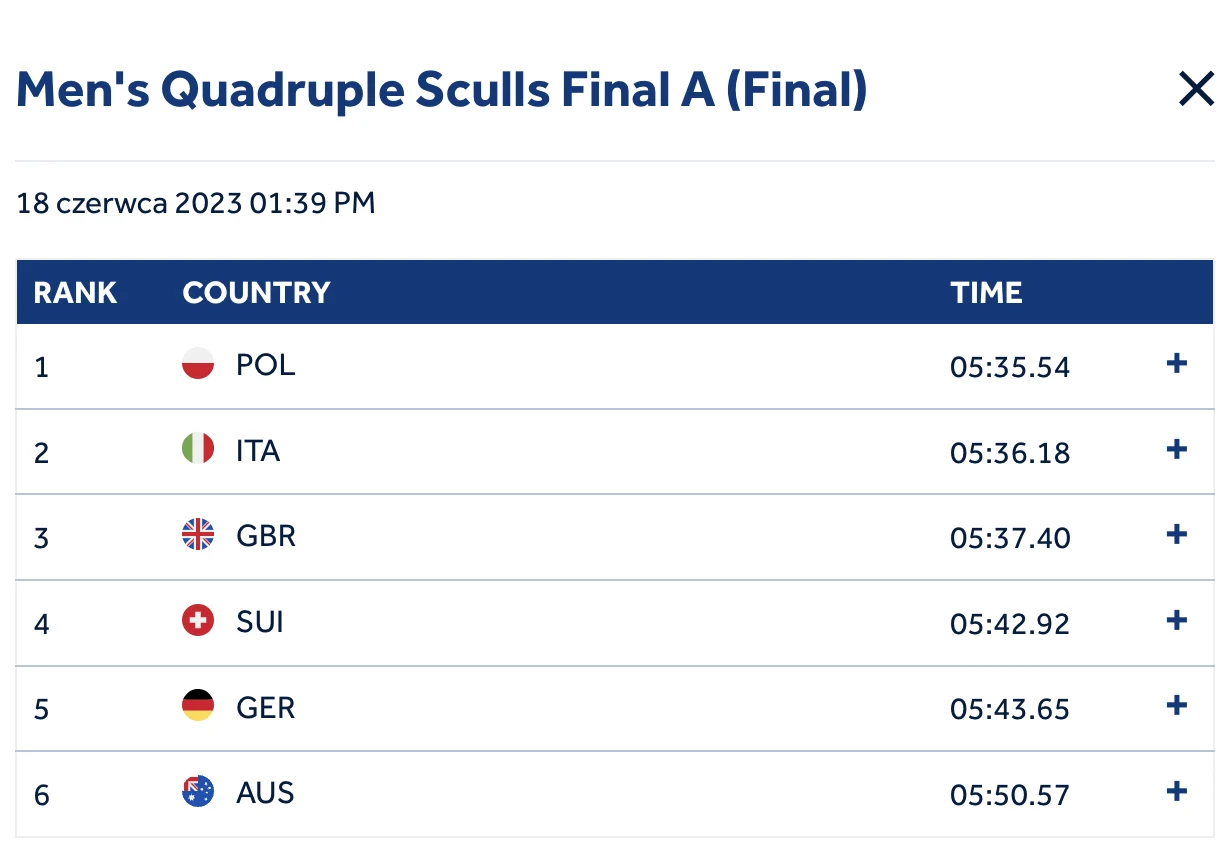Click the dialog title heading text

pos(441,91)
